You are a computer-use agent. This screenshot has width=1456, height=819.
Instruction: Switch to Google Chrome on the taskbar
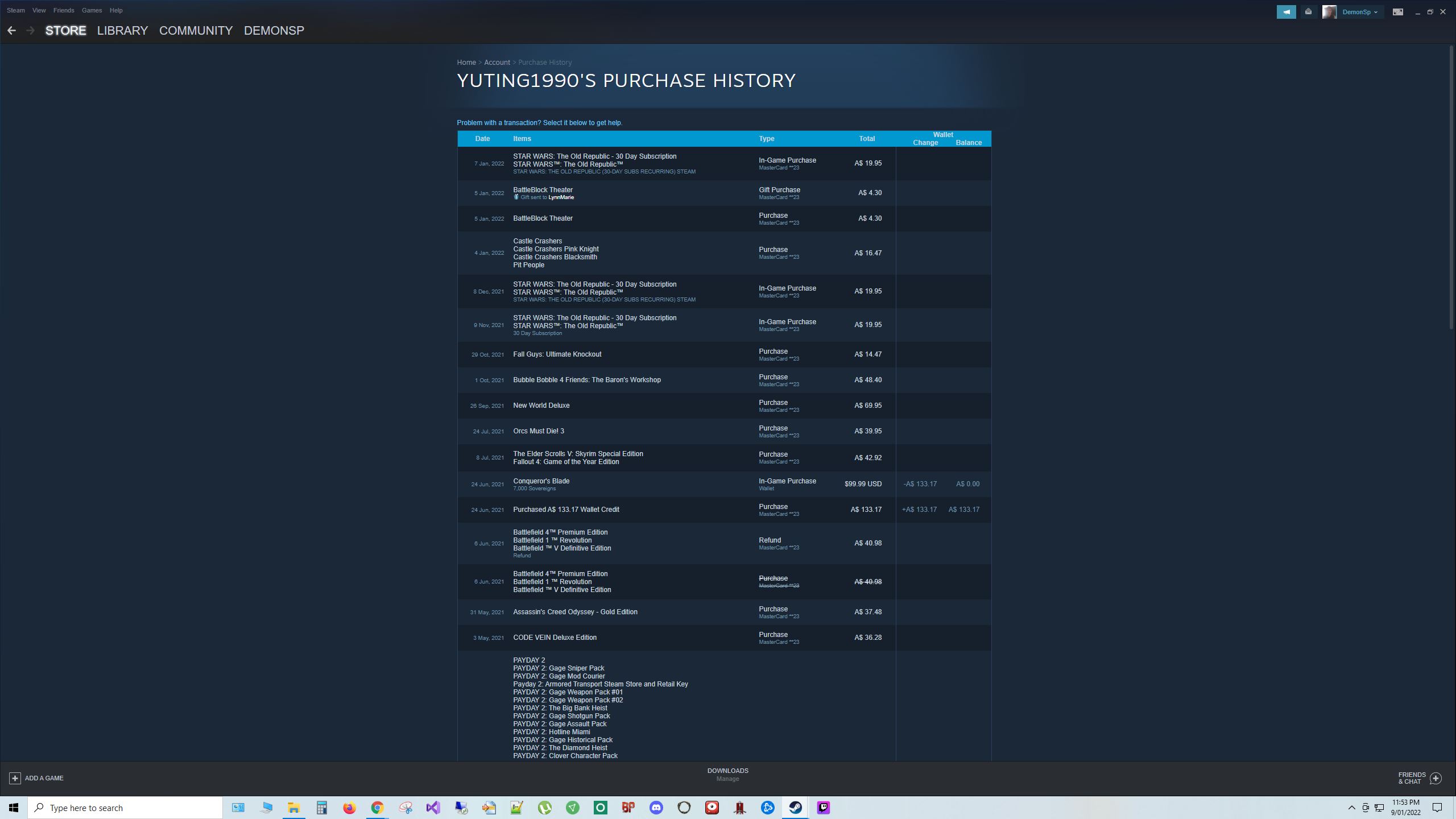click(377, 808)
